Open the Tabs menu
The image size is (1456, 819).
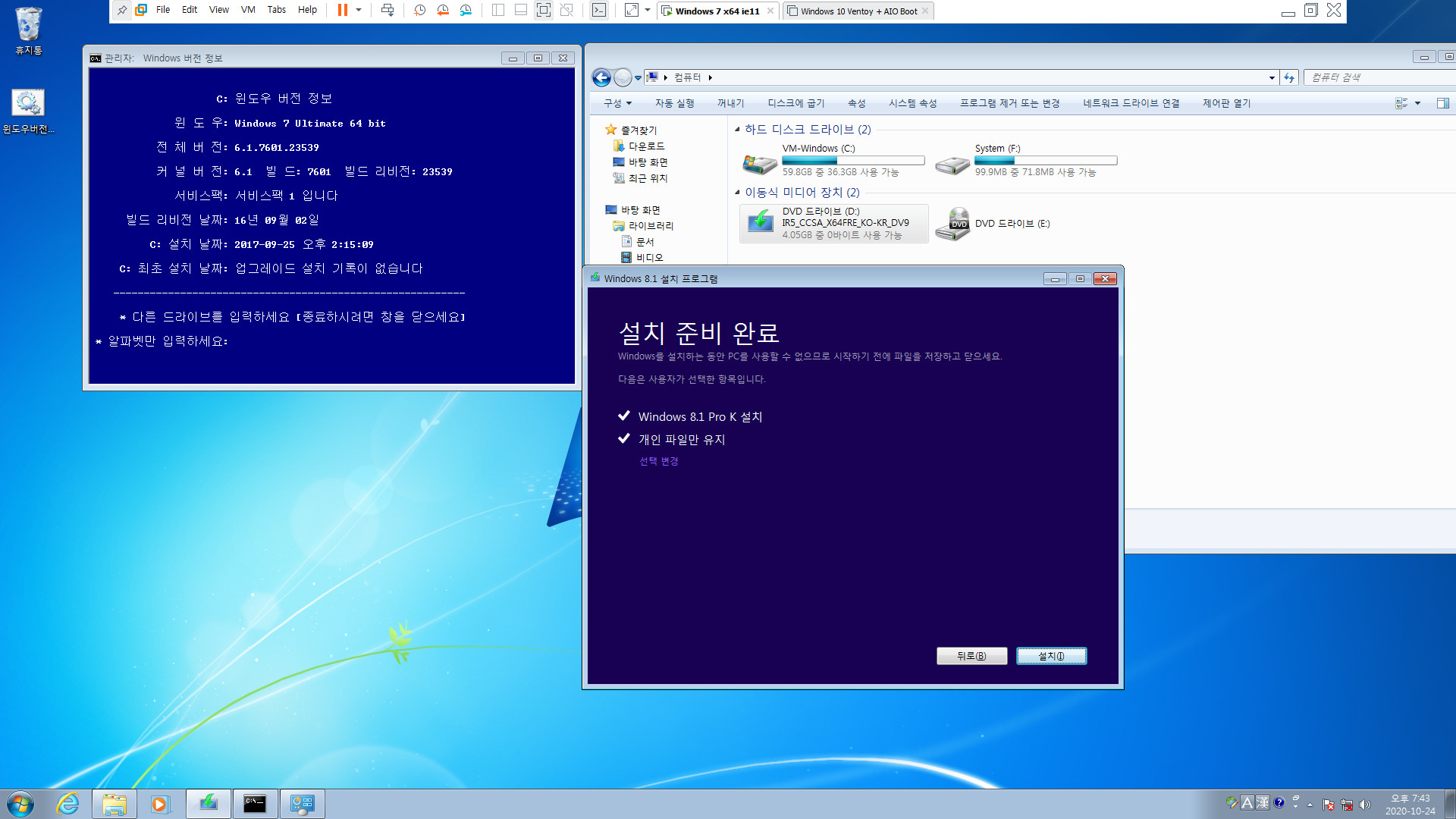coord(277,10)
